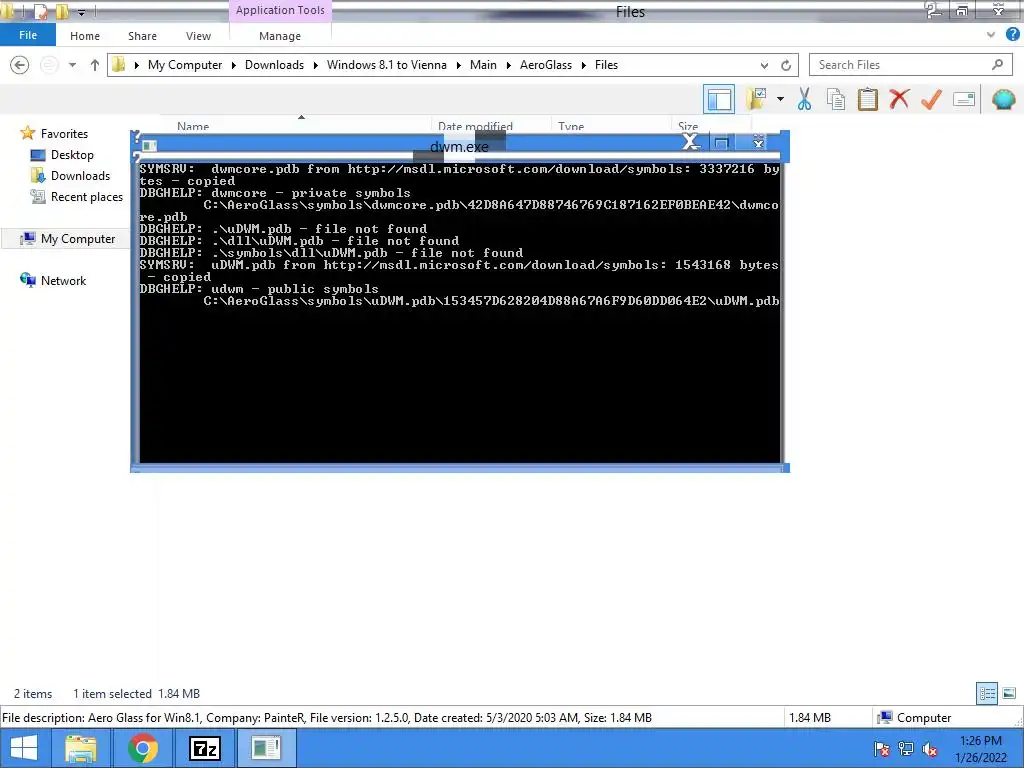Switch to the Home ribbon tab
Image resolution: width=1024 pixels, height=768 pixels.
coord(85,36)
